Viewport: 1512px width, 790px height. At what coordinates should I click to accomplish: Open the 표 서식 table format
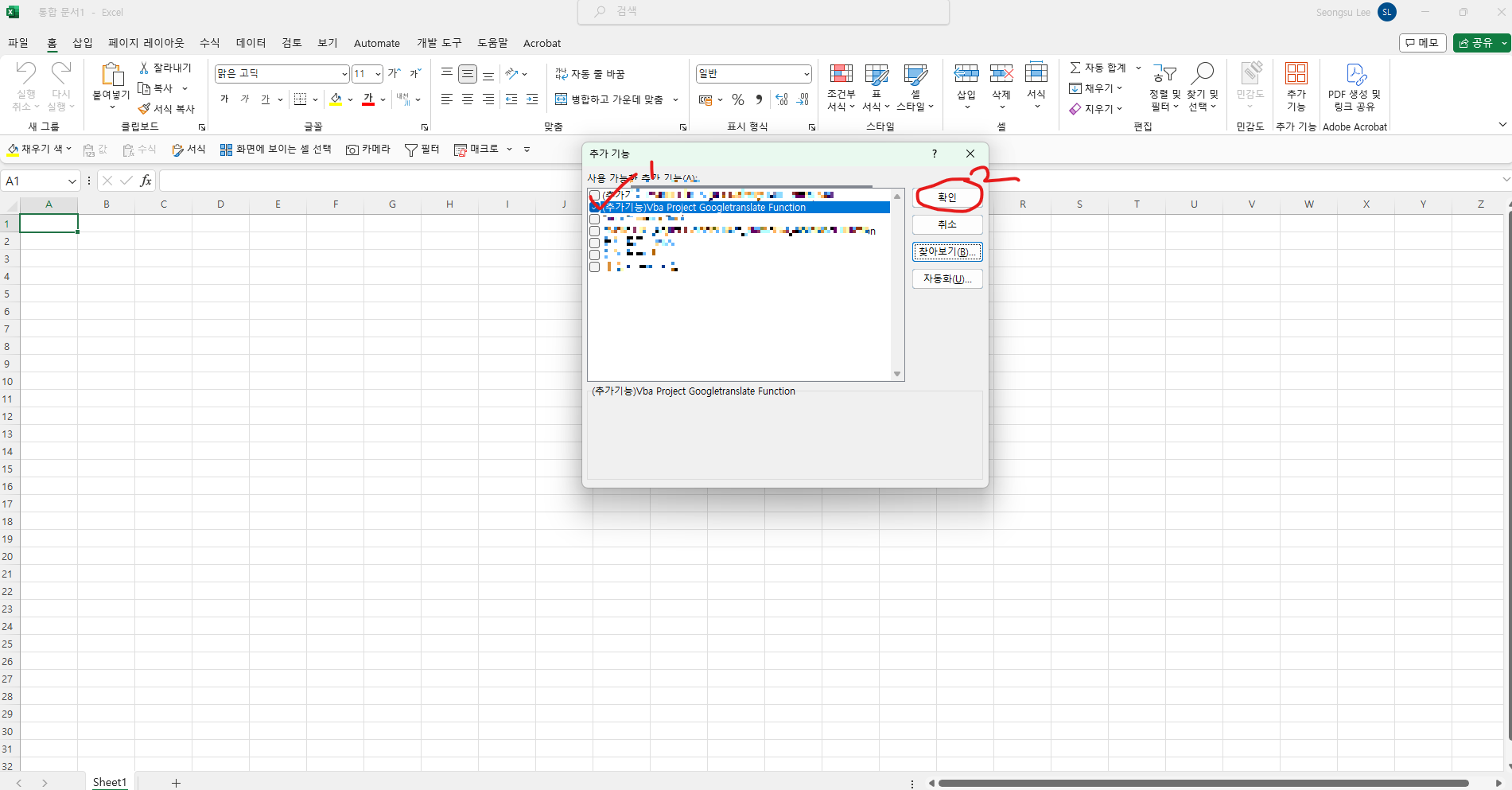[876, 88]
